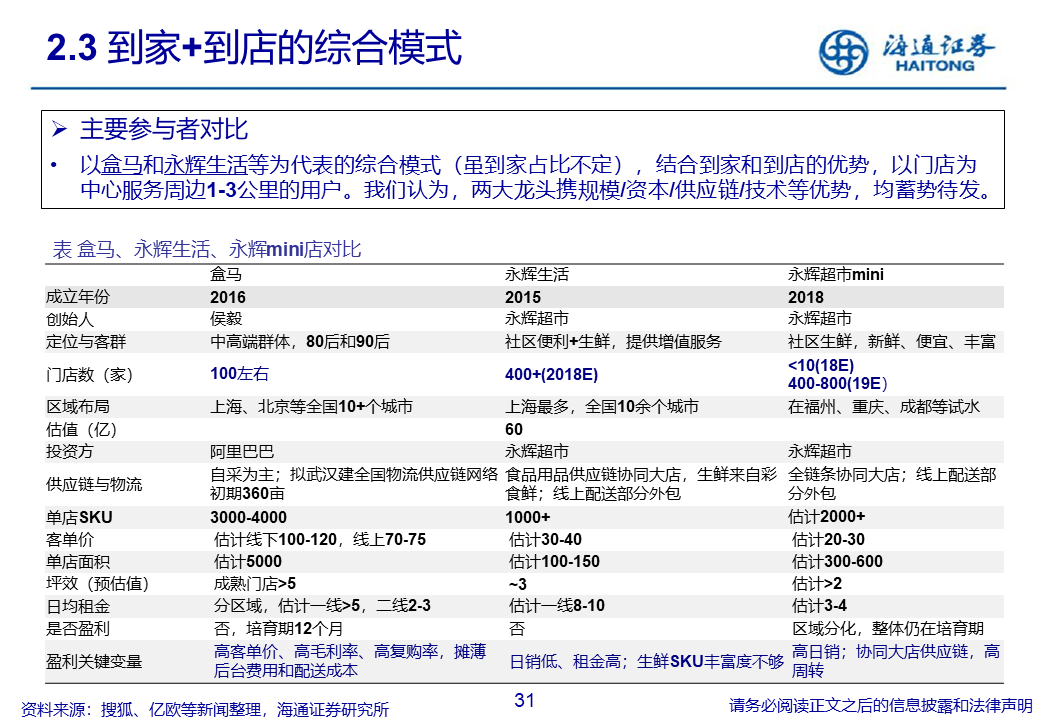
Task: Click the rent value "估计3-4"
Action: coord(819,605)
